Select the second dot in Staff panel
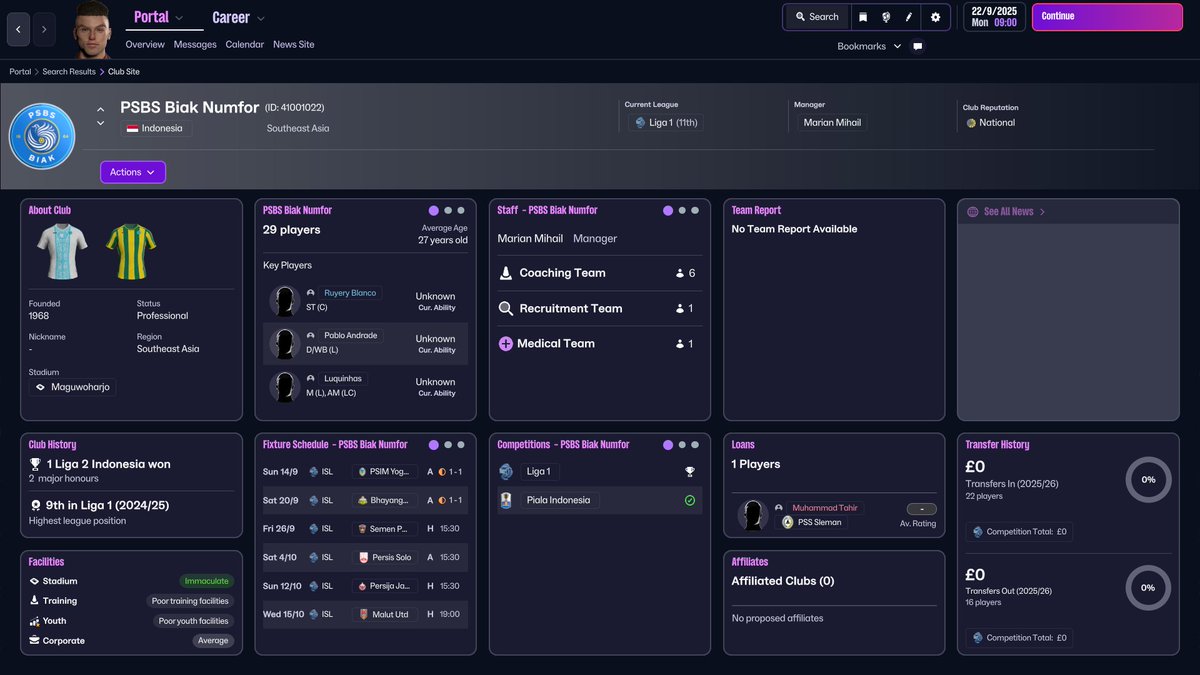 click(x=682, y=211)
